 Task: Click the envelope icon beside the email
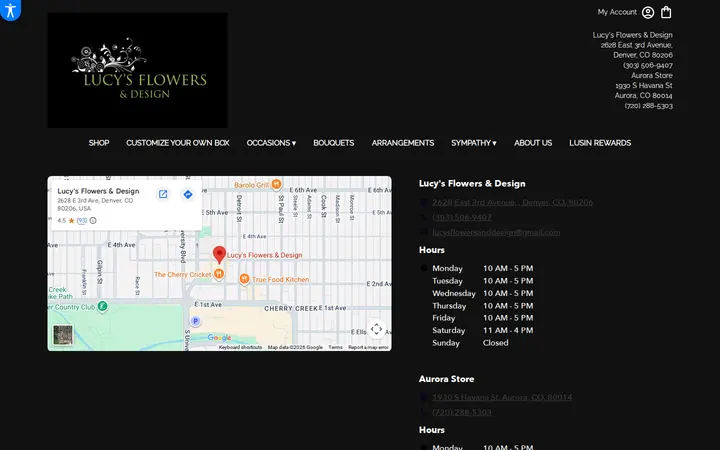point(423,232)
